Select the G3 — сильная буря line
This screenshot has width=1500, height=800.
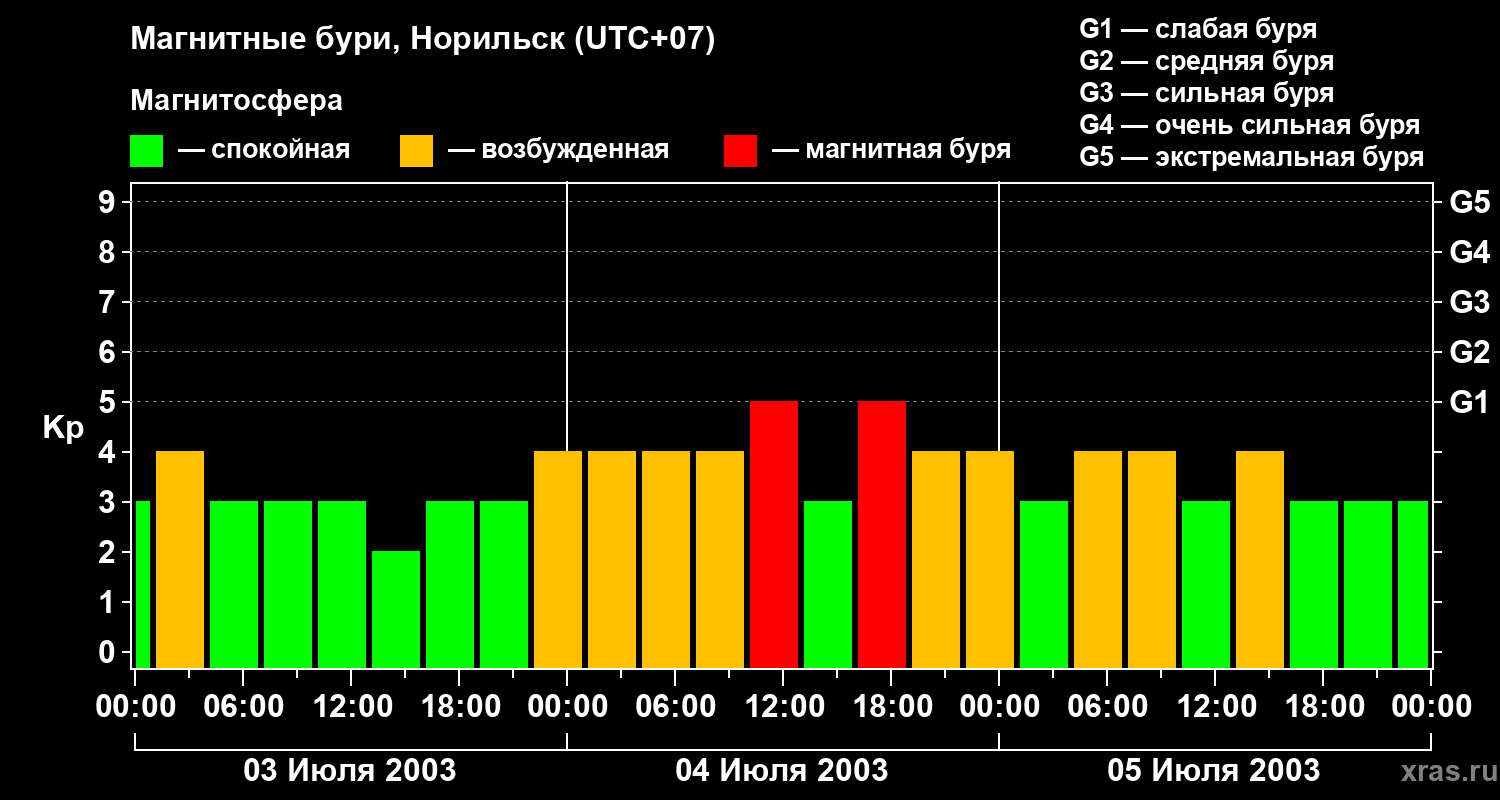[x=1207, y=93]
